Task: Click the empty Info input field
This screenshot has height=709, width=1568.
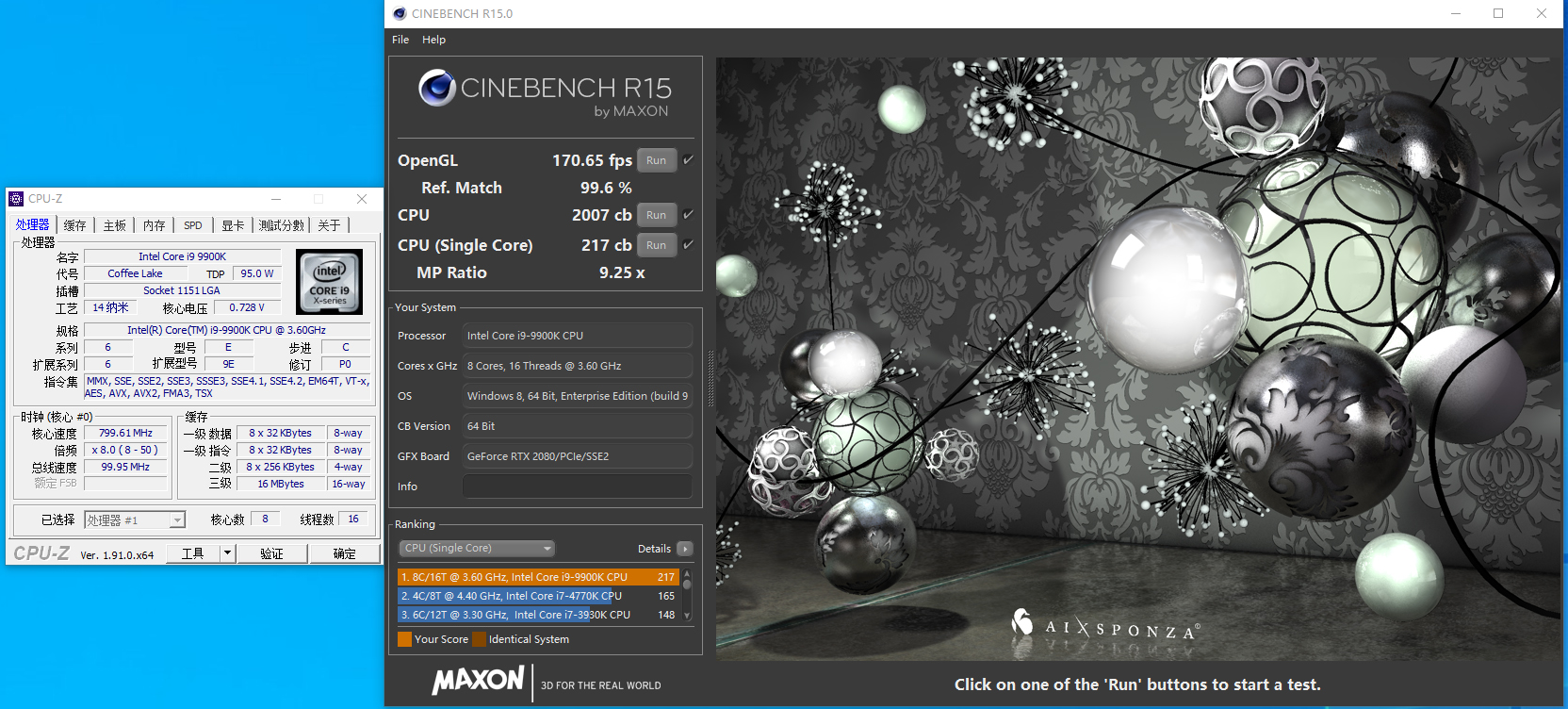Action: click(577, 486)
